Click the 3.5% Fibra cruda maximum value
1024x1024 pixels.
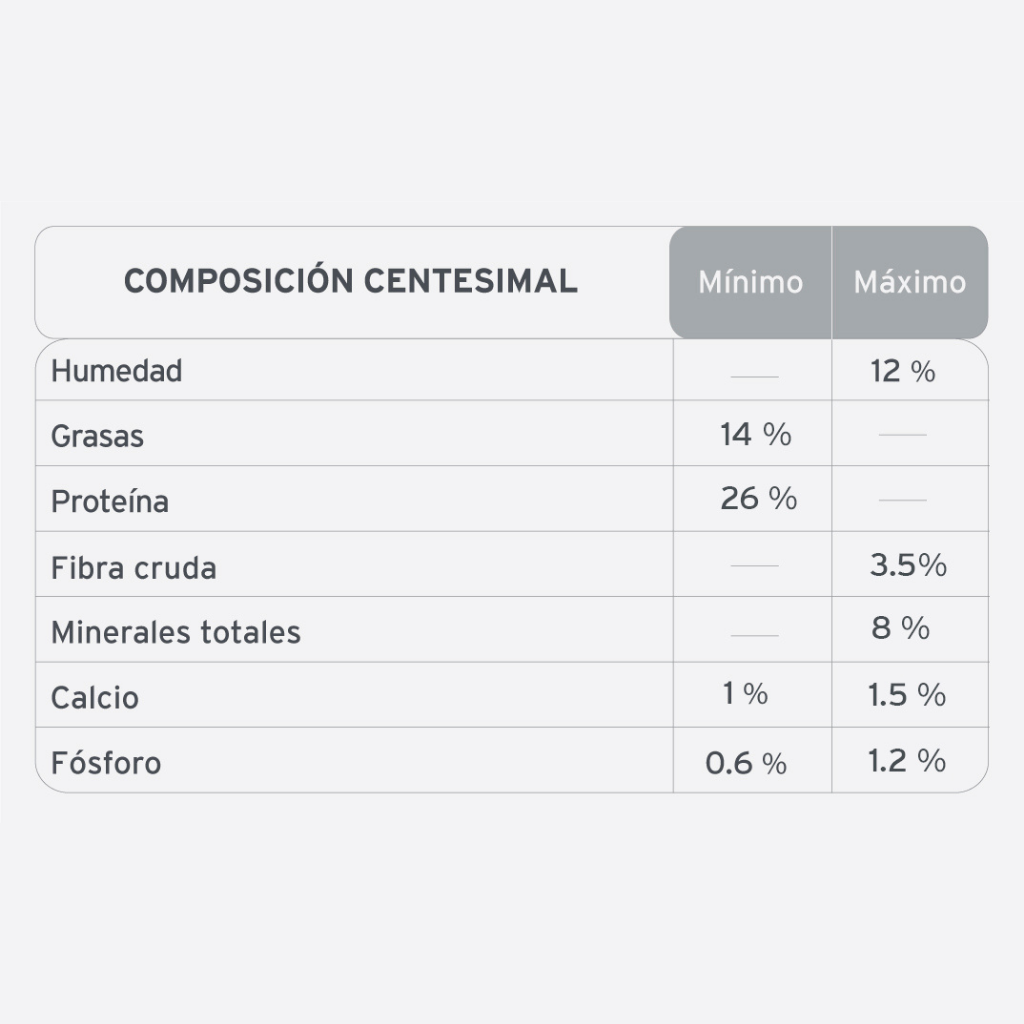[908, 565]
